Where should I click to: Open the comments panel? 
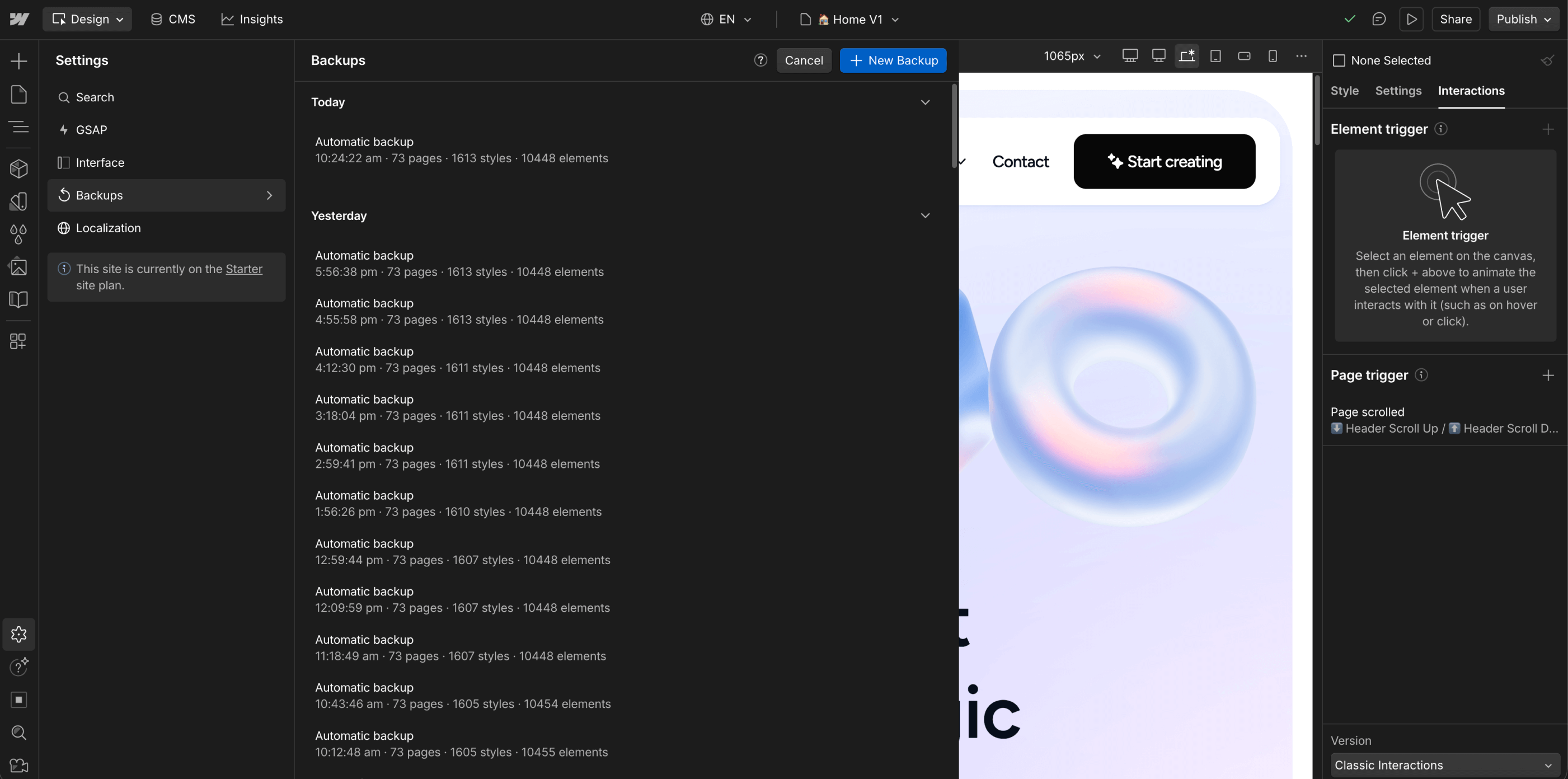click(x=1379, y=19)
